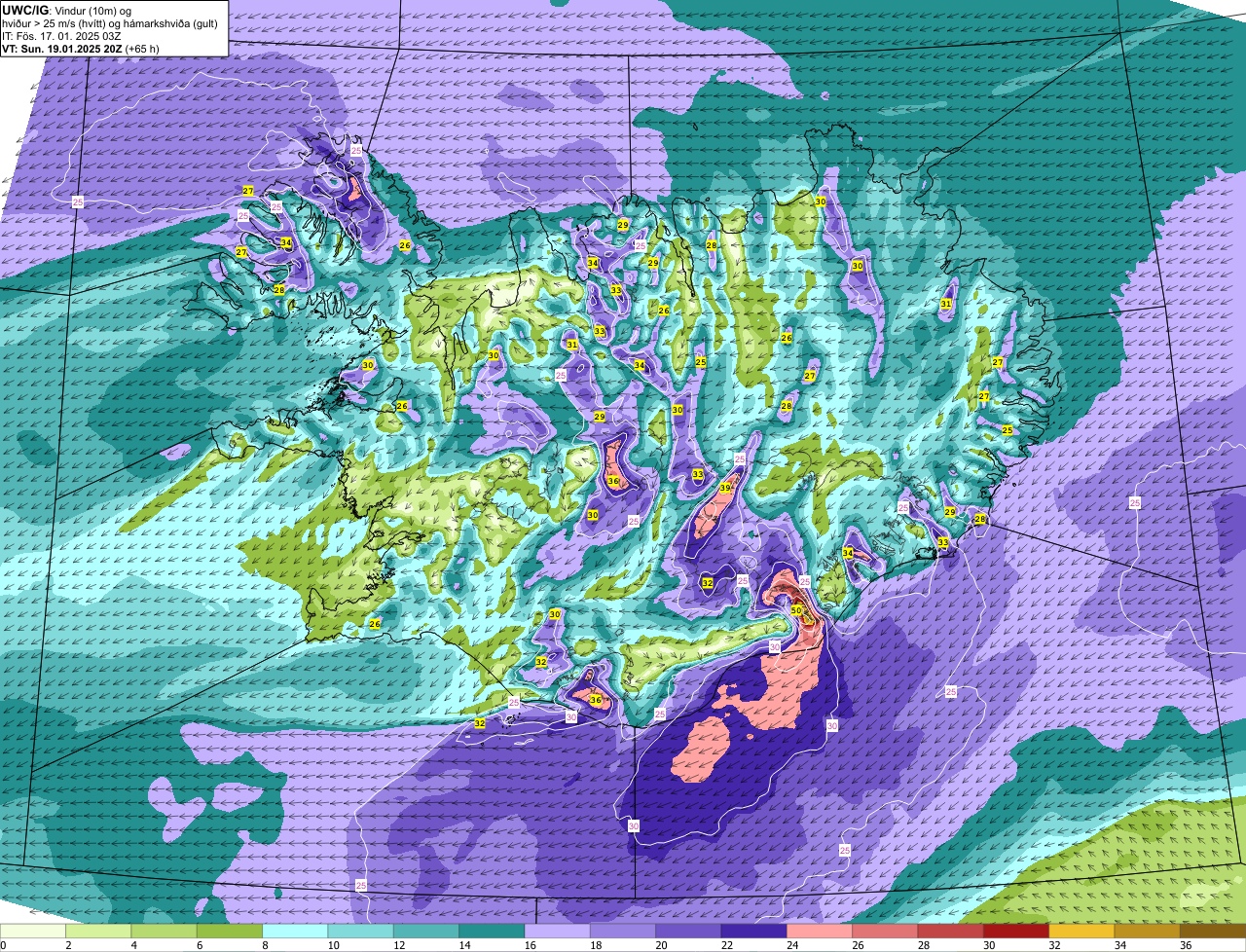Pick the 26–28 m/s coral legend swatch
Image resolution: width=1246 pixels, height=952 pixels.
tap(885, 931)
